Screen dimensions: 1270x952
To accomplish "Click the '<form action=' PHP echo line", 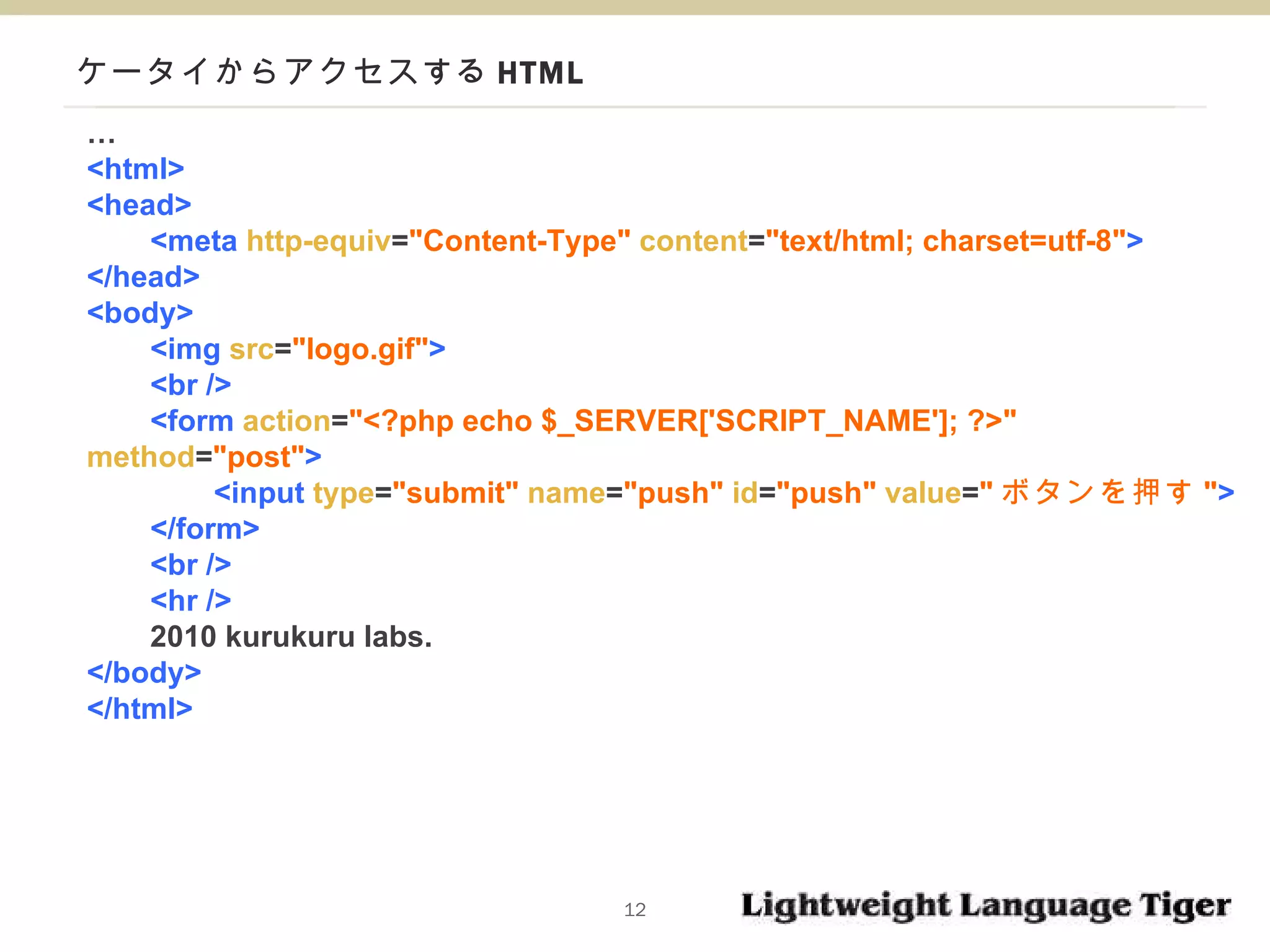I will [583, 421].
